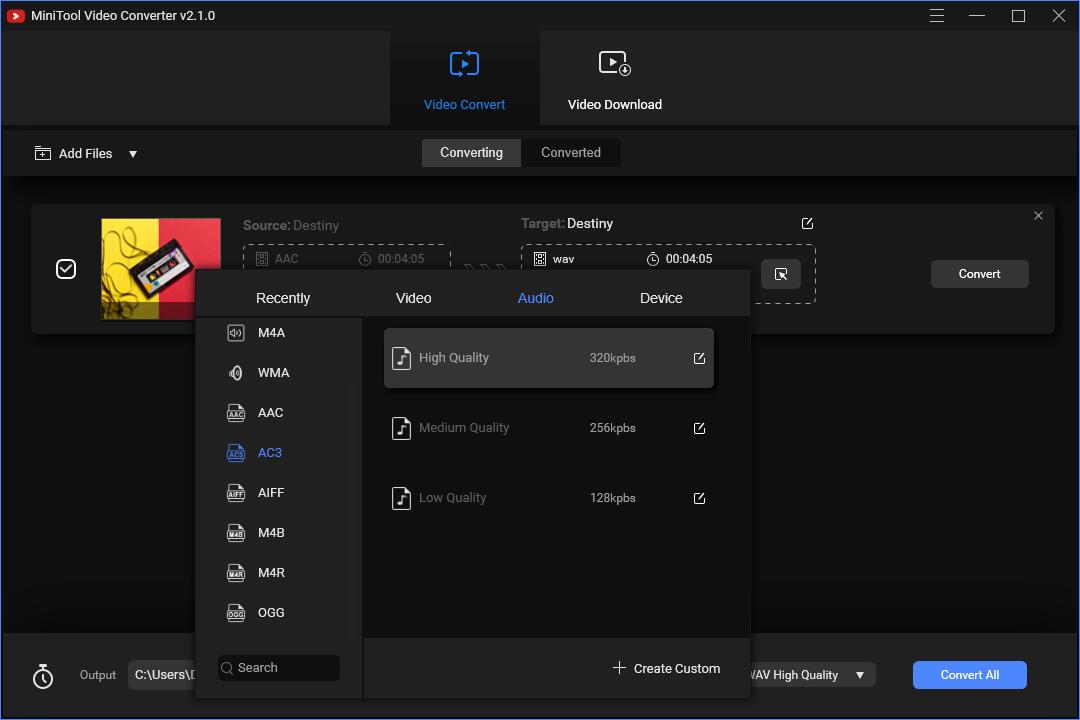Switch to the Converting tab

pyautogui.click(x=471, y=152)
